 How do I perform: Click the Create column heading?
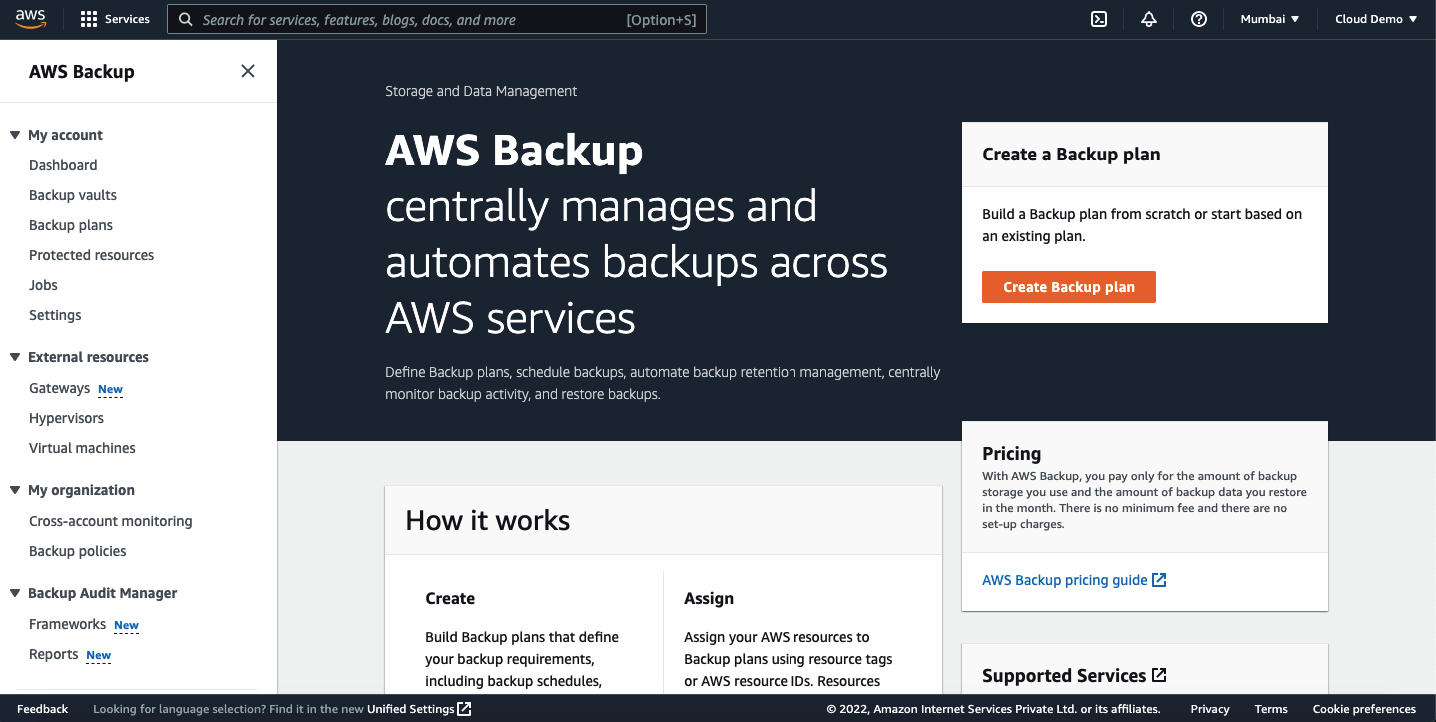[x=450, y=598]
